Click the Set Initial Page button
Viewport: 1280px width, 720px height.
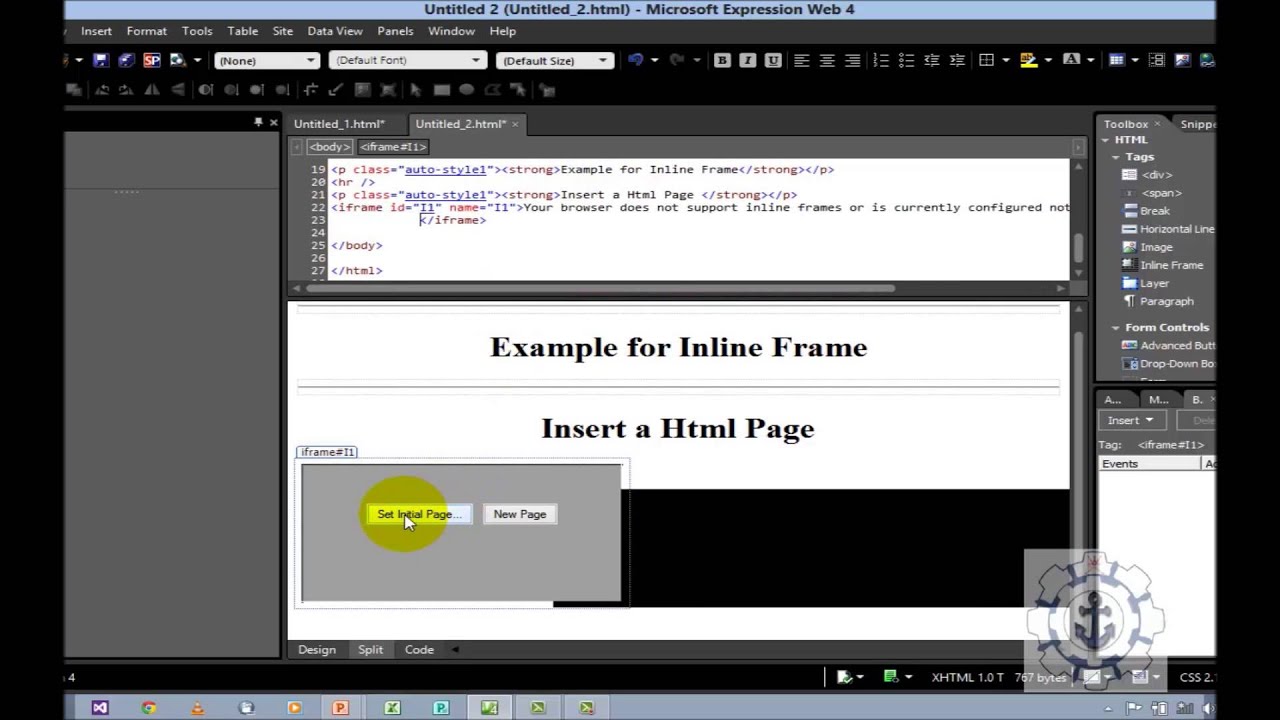[418, 514]
